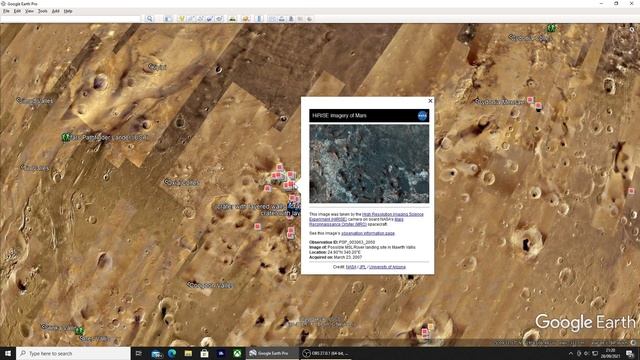Click the green lander icon at the map's top right
Screen dimensions: 640x360
point(551,28)
